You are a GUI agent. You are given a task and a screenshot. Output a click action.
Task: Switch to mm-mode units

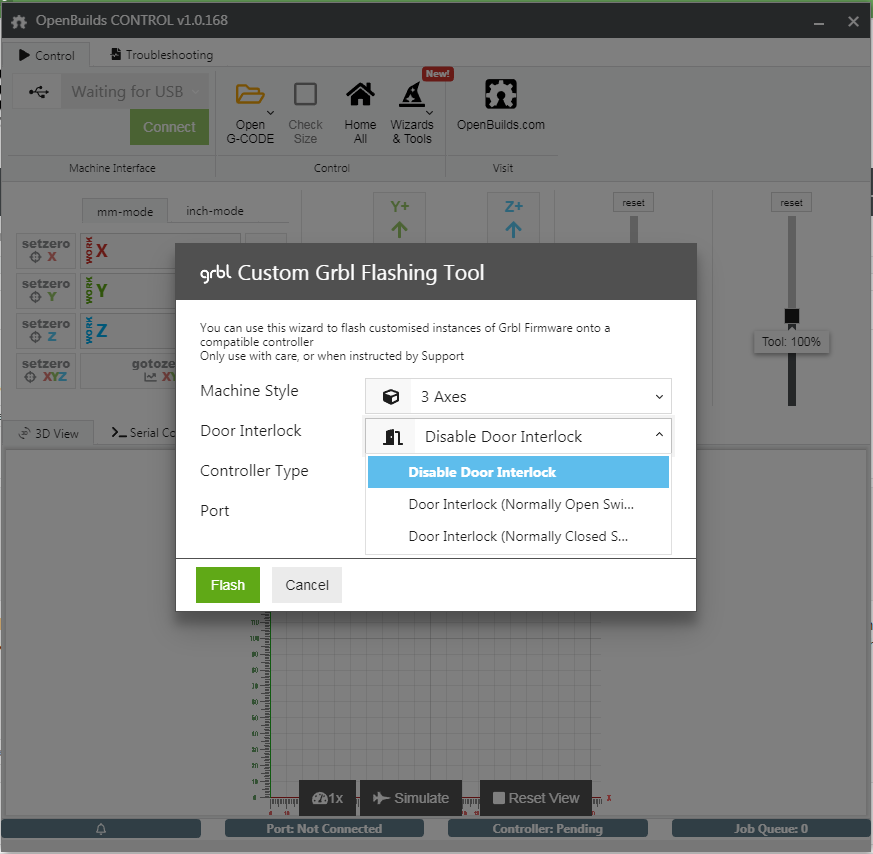(125, 211)
